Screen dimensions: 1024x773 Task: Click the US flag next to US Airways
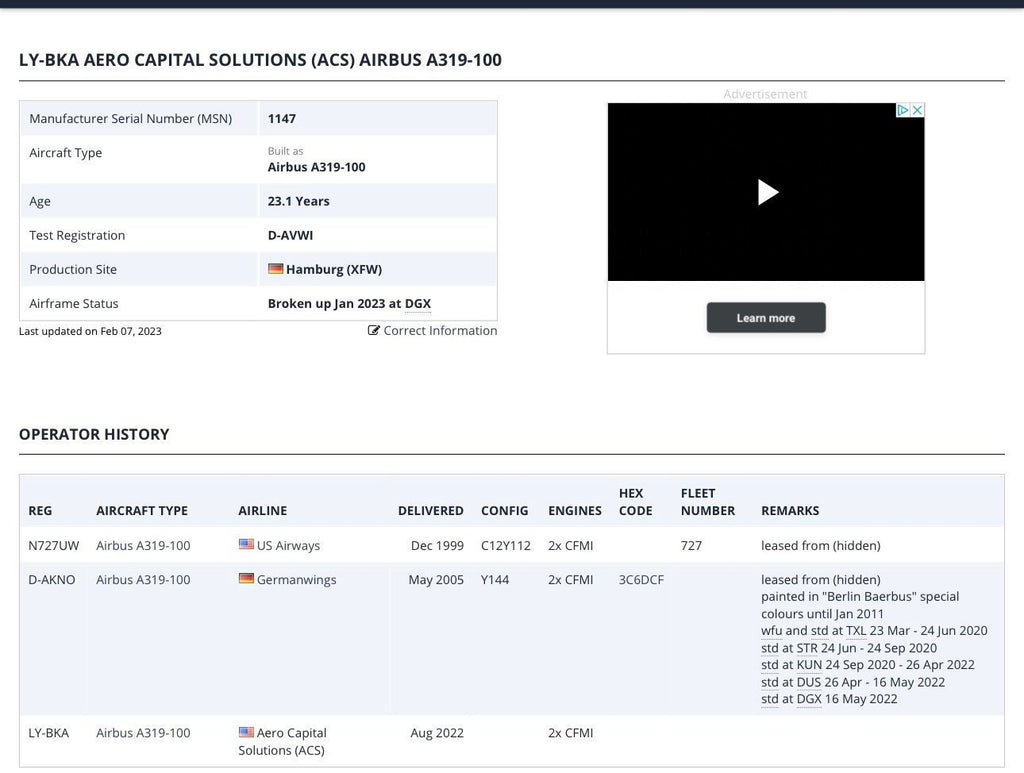pyautogui.click(x=246, y=544)
